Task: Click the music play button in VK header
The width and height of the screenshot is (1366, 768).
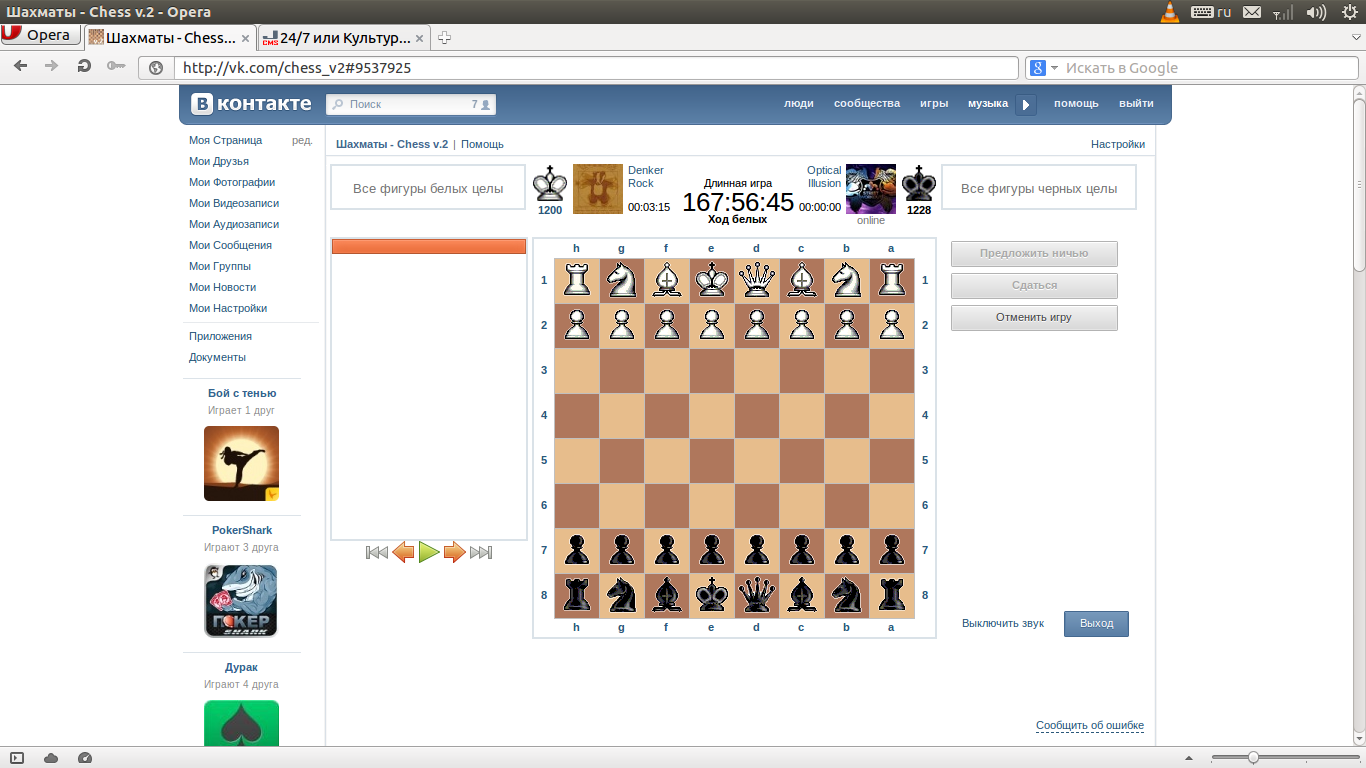Action: click(x=1026, y=105)
